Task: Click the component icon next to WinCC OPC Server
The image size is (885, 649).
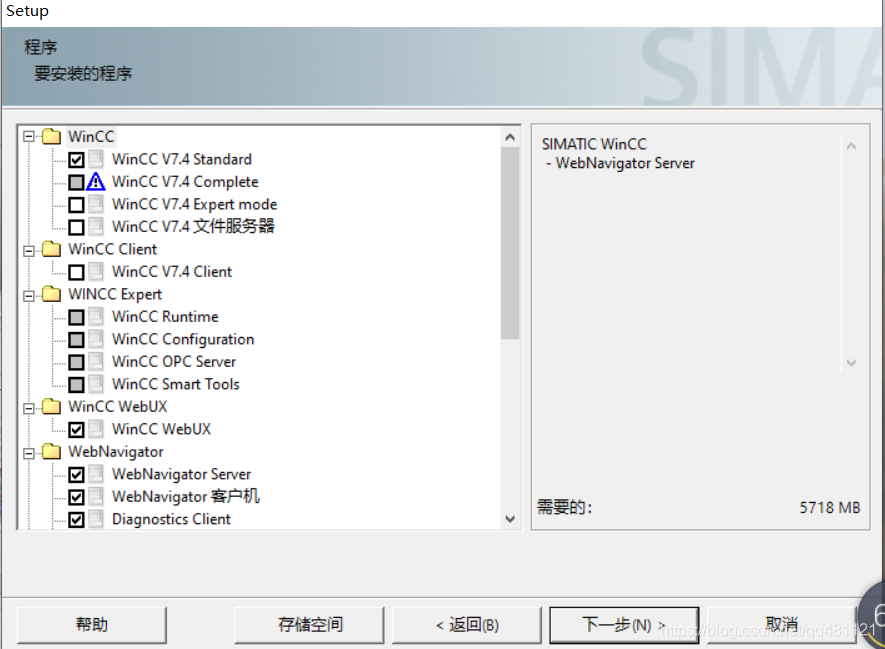Action: (95, 361)
